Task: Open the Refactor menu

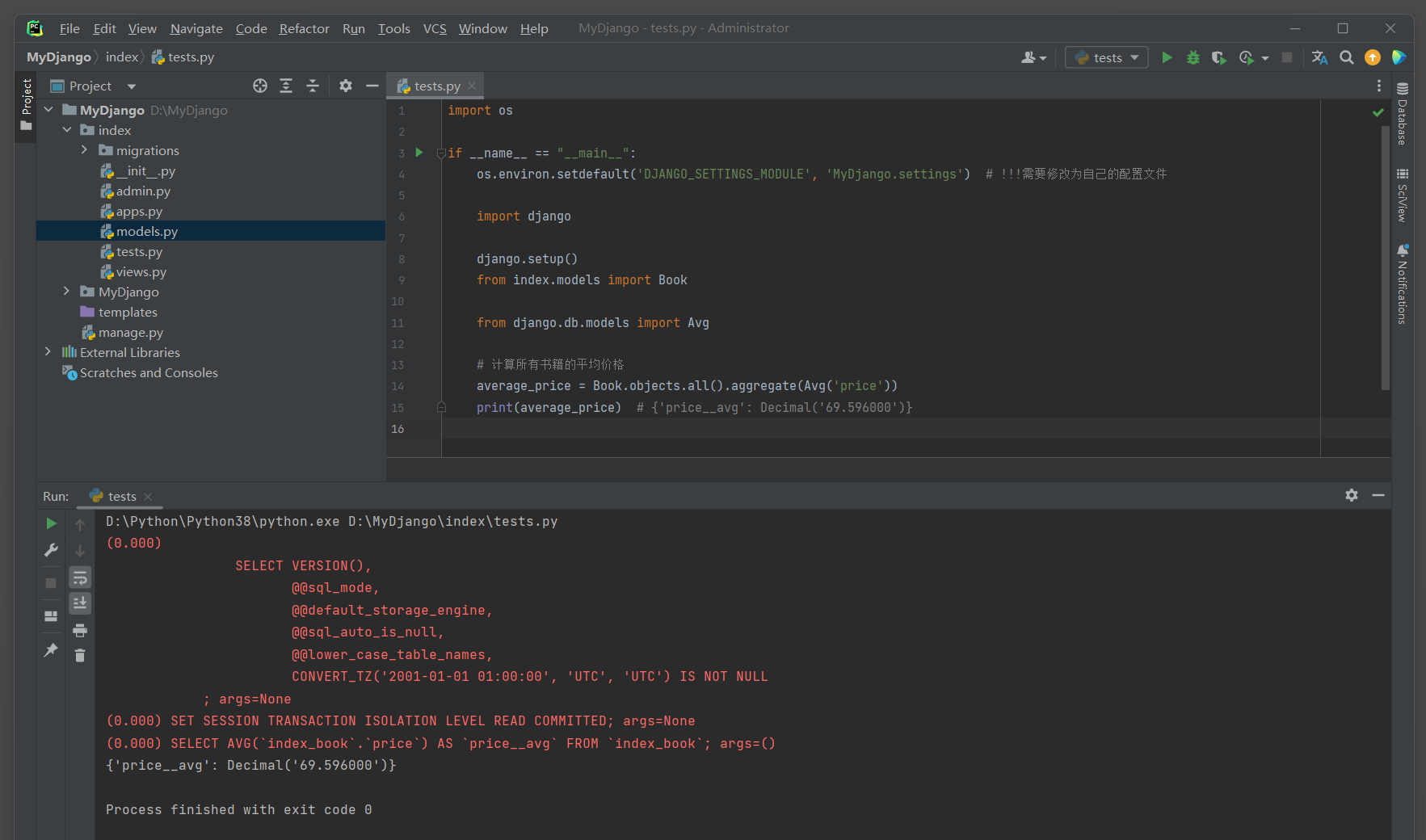Action: click(304, 28)
